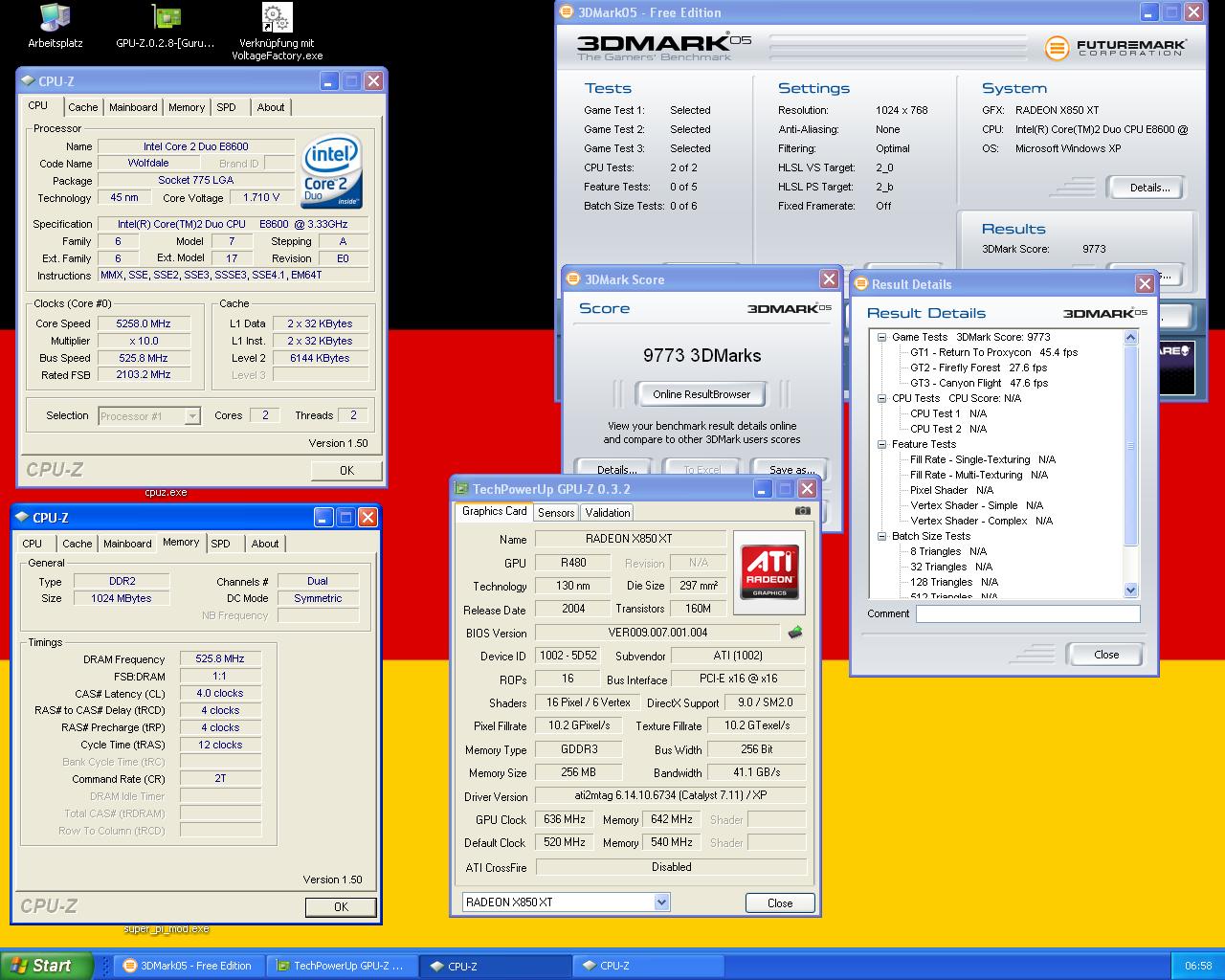
Task: Open About tab in upper CPU-Z window
Action: pyautogui.click(x=271, y=107)
